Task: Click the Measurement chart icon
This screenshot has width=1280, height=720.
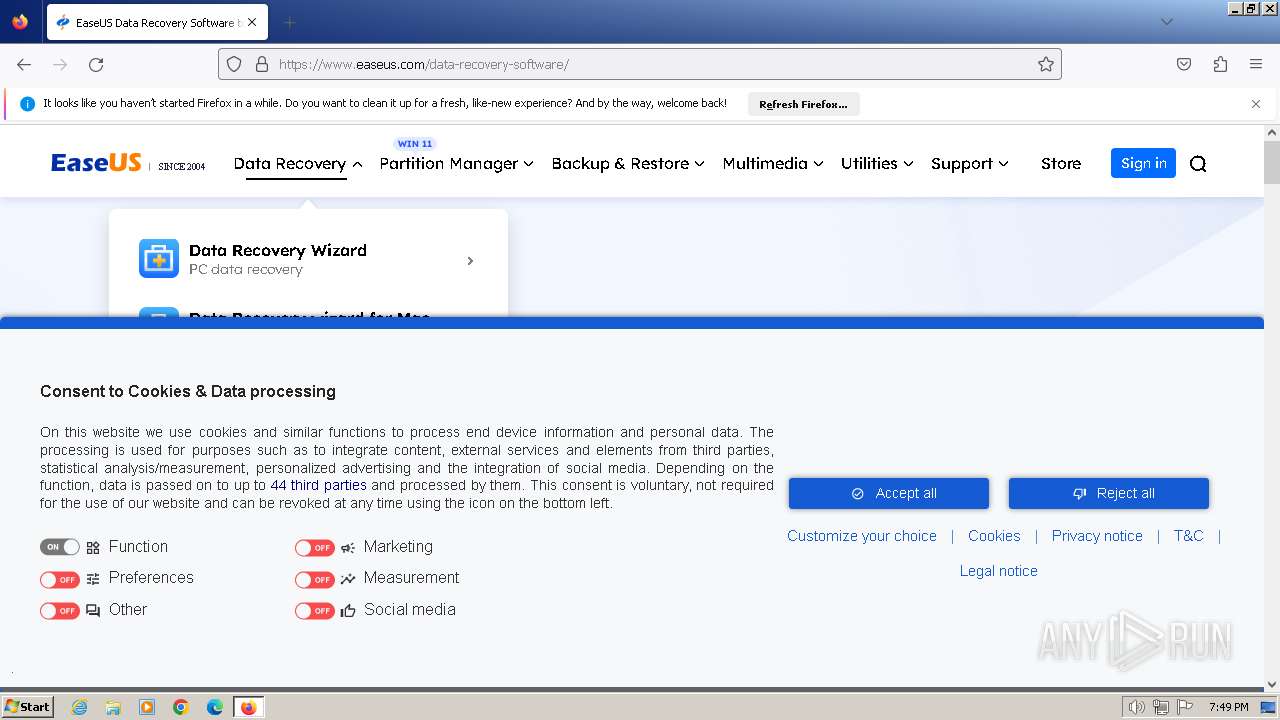Action: pyautogui.click(x=348, y=579)
